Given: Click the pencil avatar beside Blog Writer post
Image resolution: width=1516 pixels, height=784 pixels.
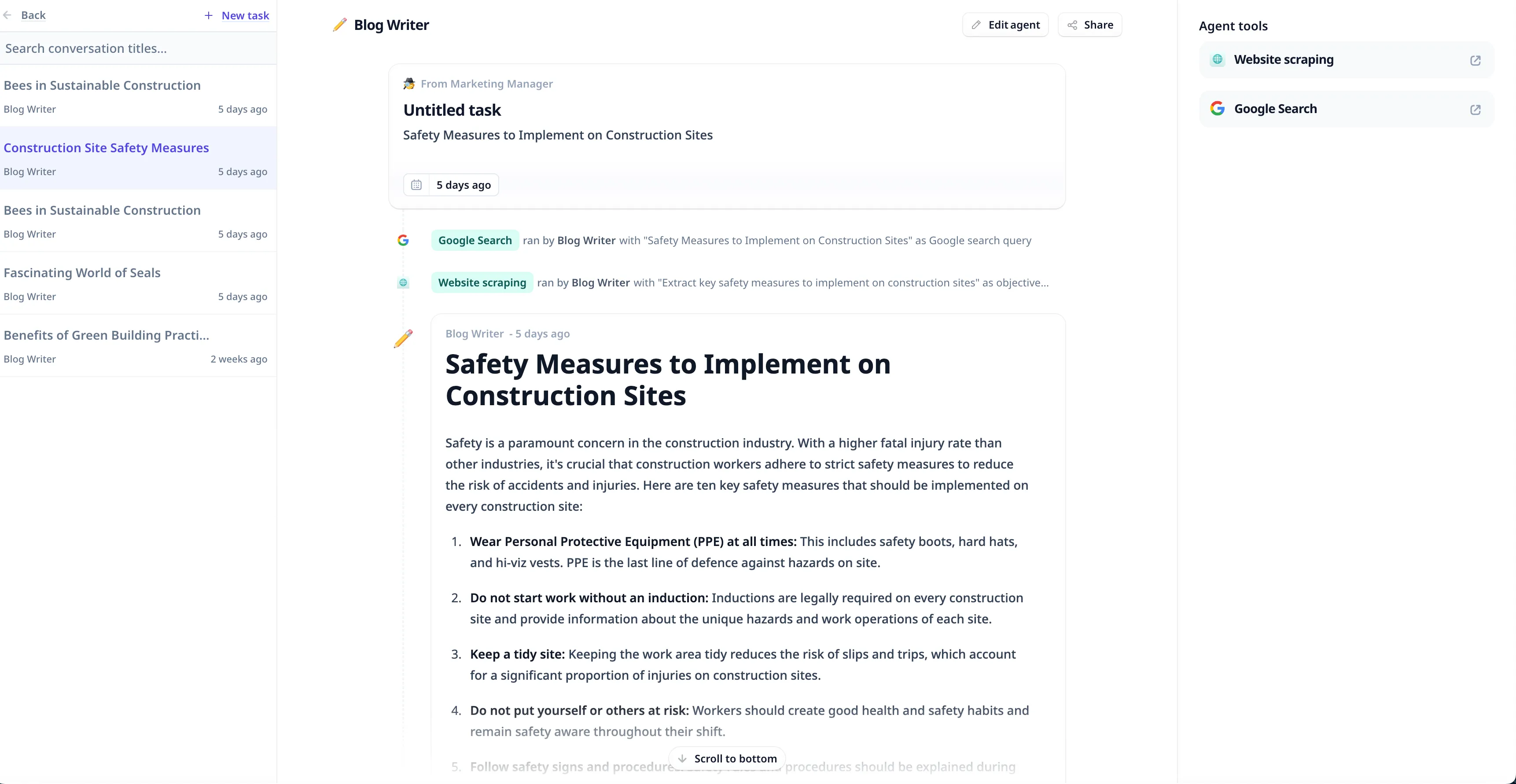Looking at the screenshot, I should (x=403, y=339).
